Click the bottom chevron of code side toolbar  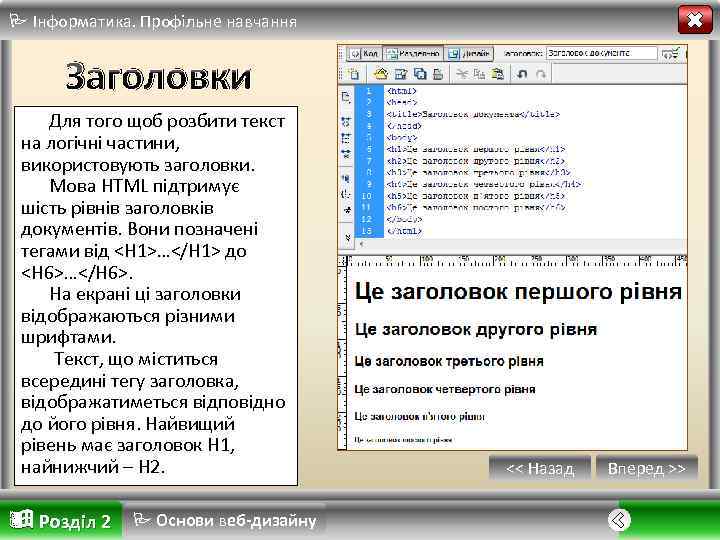tap(348, 238)
